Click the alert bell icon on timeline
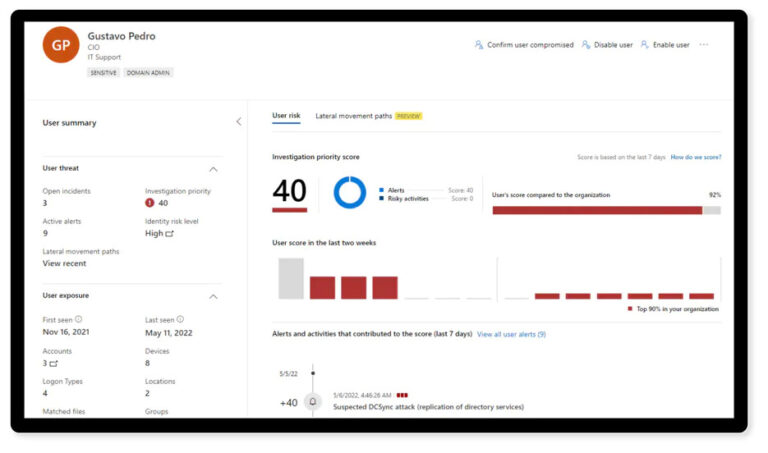The width and height of the screenshot is (768, 453). click(312, 402)
